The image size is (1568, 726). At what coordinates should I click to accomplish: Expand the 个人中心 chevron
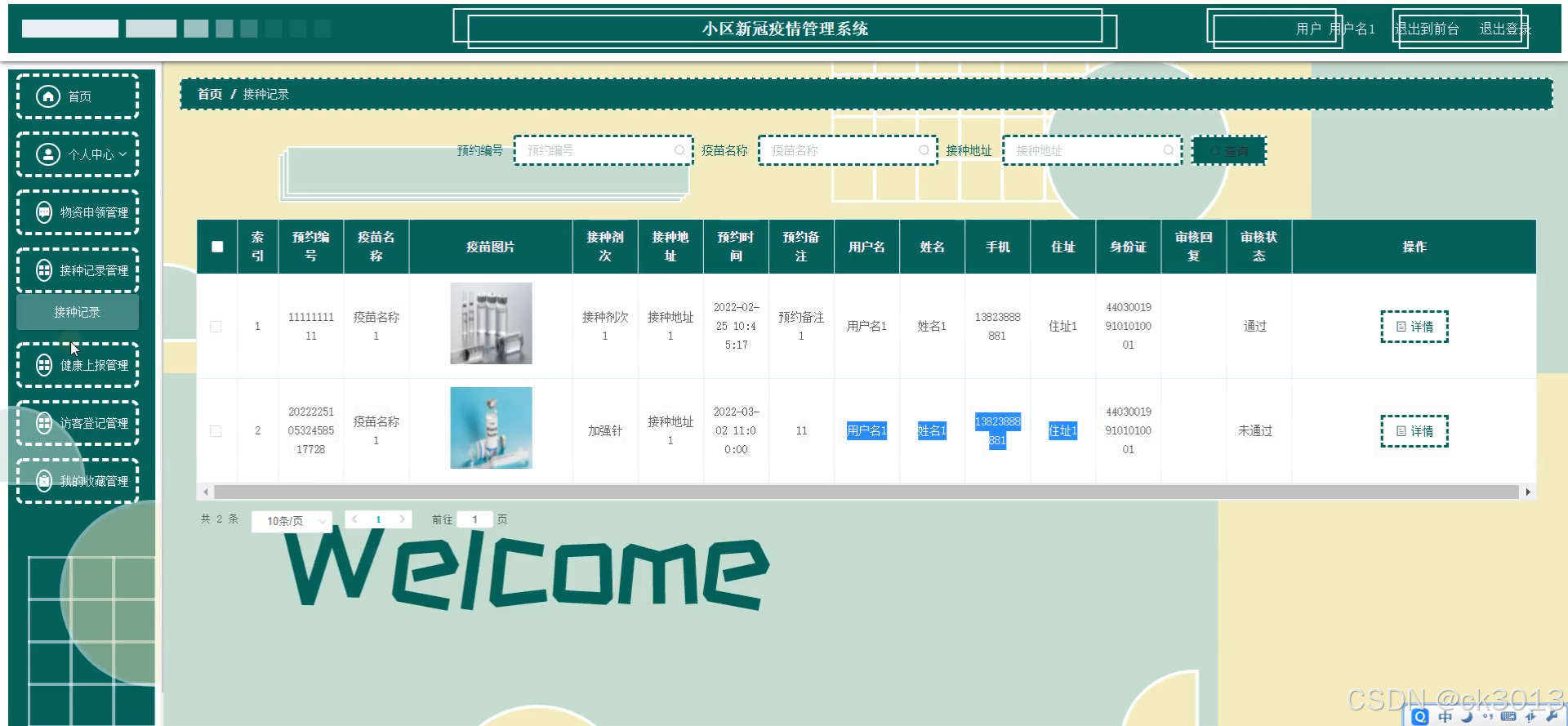[x=123, y=154]
